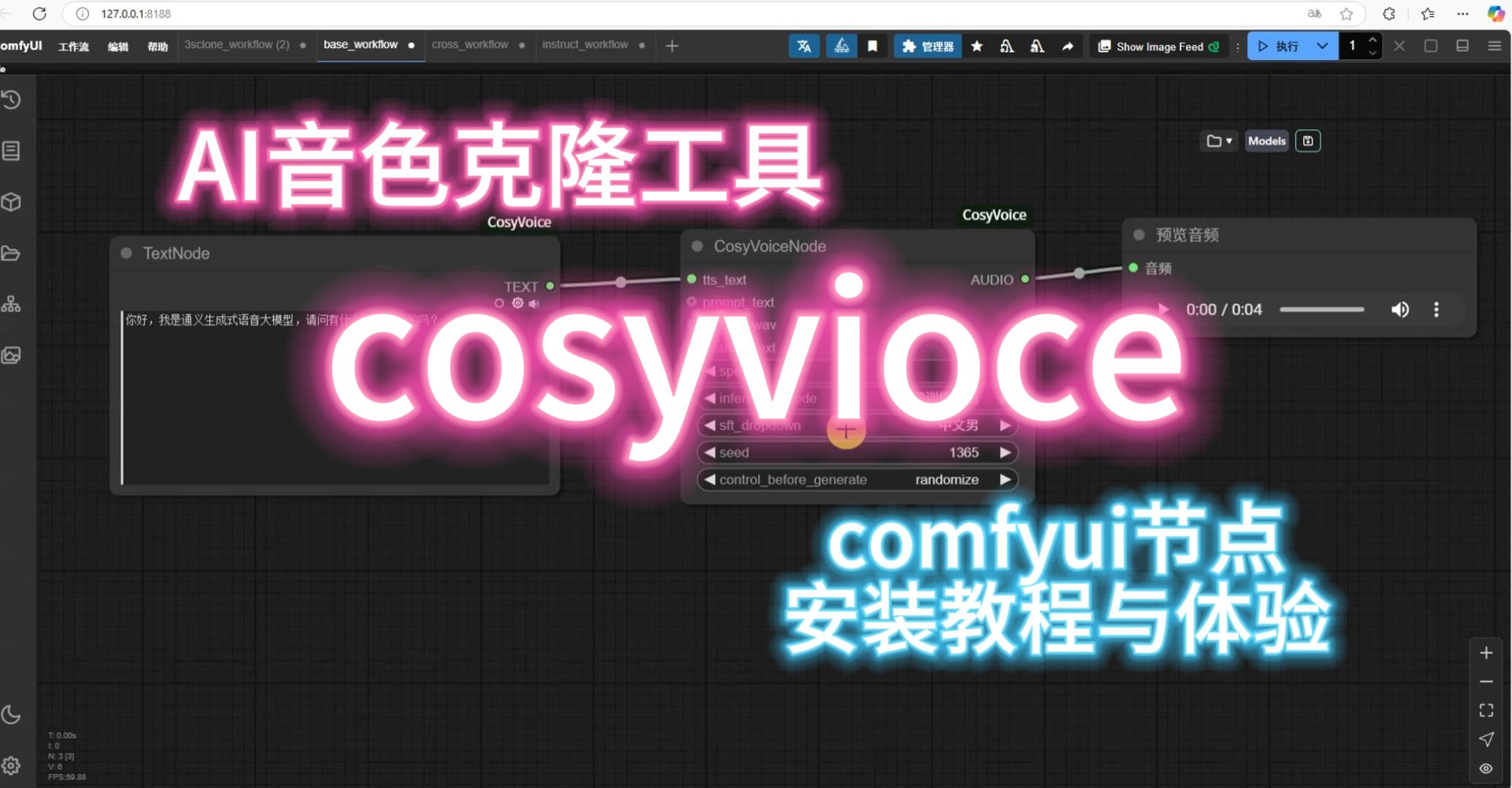This screenshot has height=788, width=1512.
Task: Click the square clear queue icon
Action: [x=1431, y=46]
